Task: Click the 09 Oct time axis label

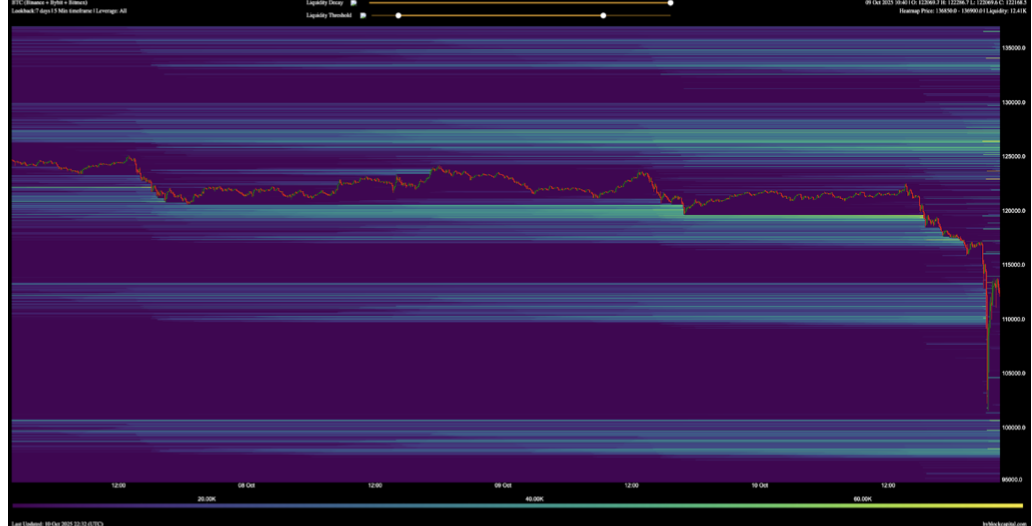Action: [x=503, y=486]
